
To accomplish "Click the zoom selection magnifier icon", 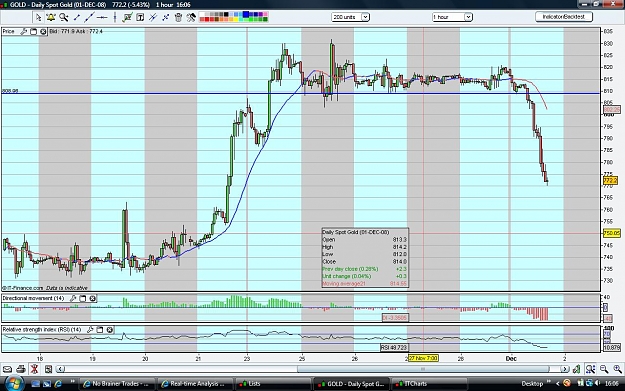I will pos(590,369).
